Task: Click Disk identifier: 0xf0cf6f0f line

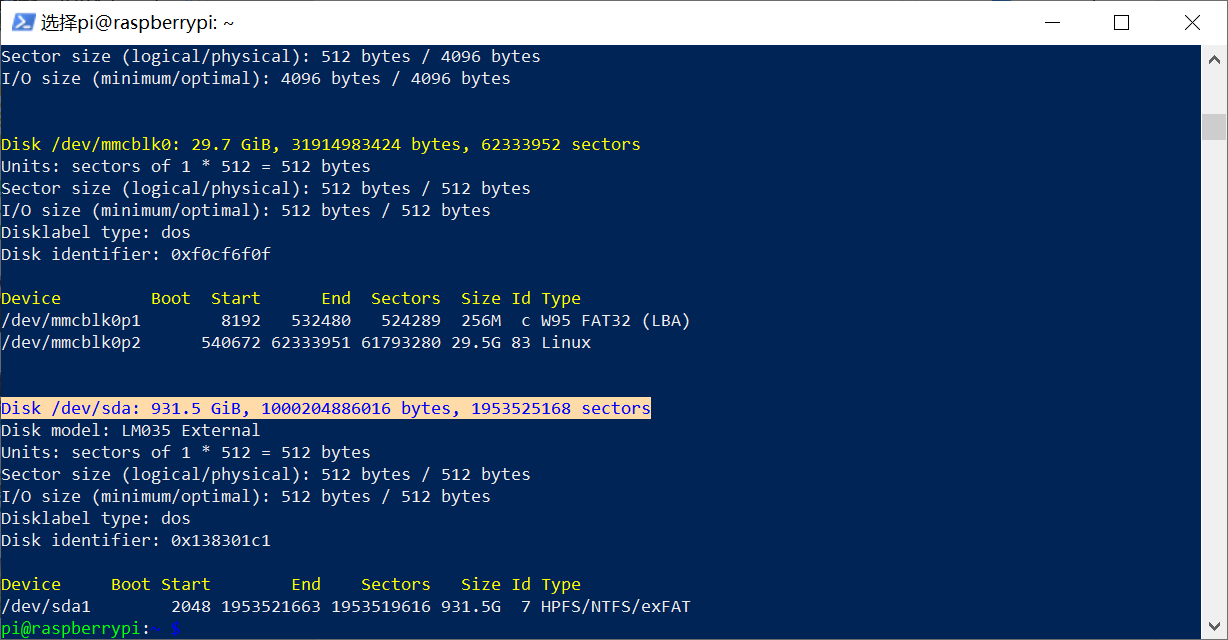Action: tap(136, 254)
